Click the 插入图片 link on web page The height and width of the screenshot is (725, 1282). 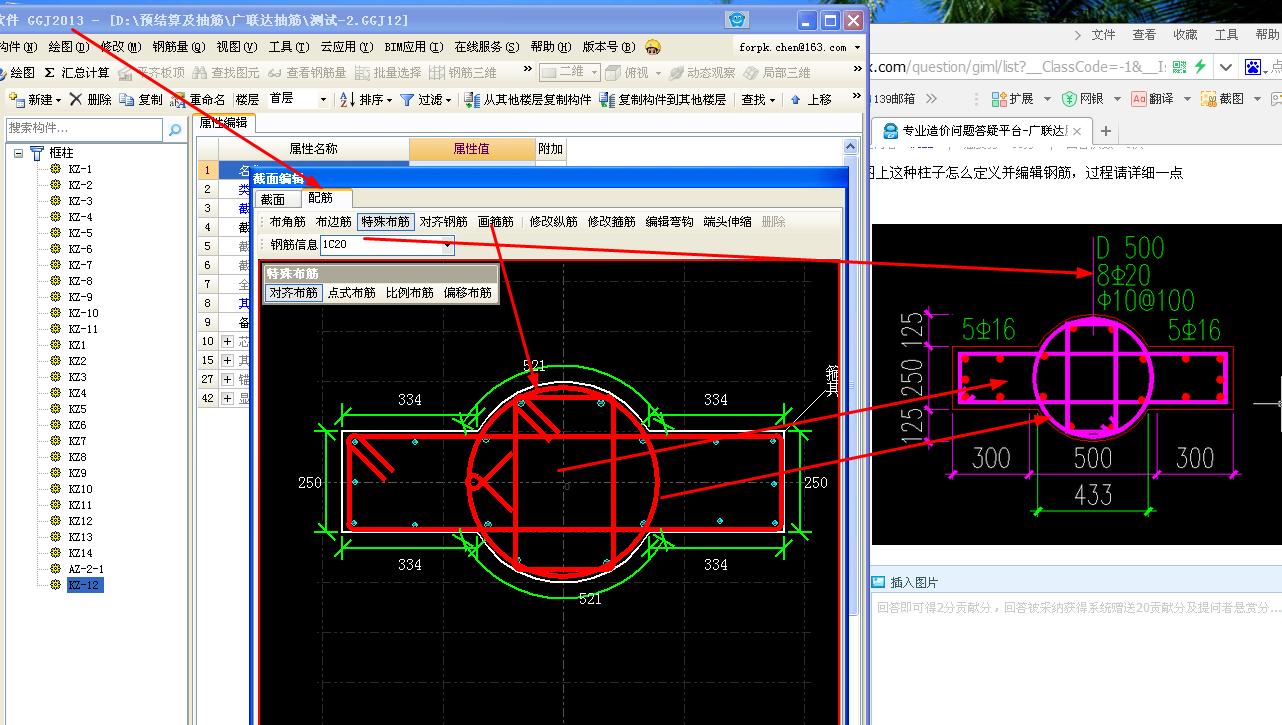[914, 582]
